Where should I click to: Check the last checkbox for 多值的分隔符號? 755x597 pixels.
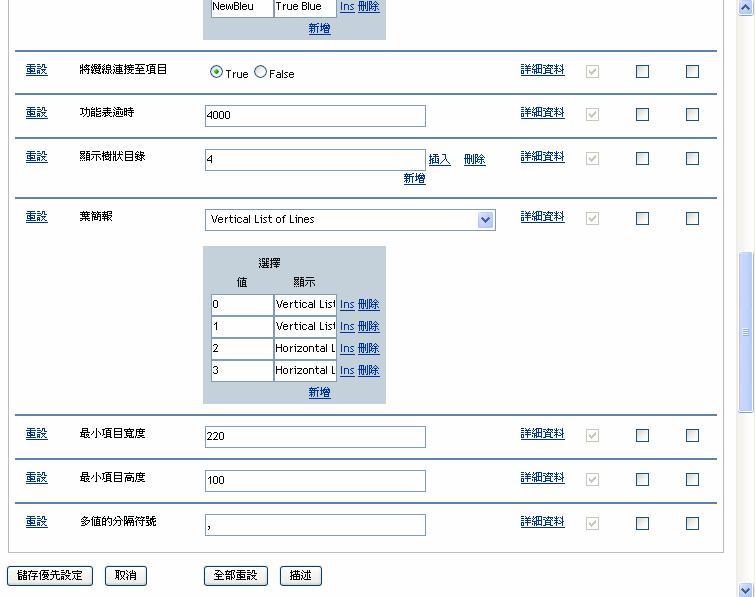[692, 523]
